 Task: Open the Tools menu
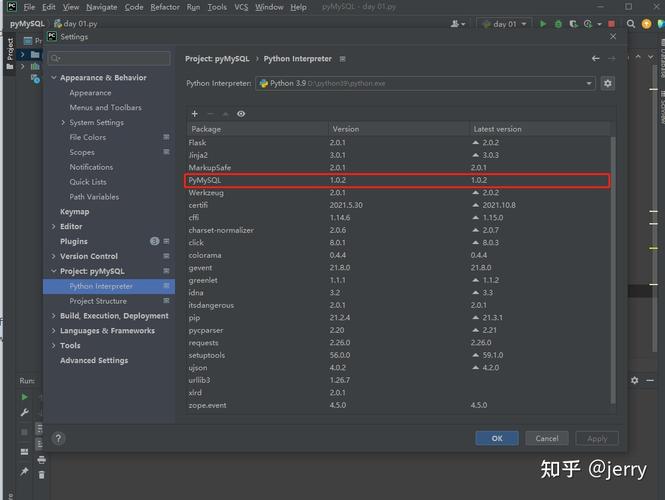coord(217,7)
